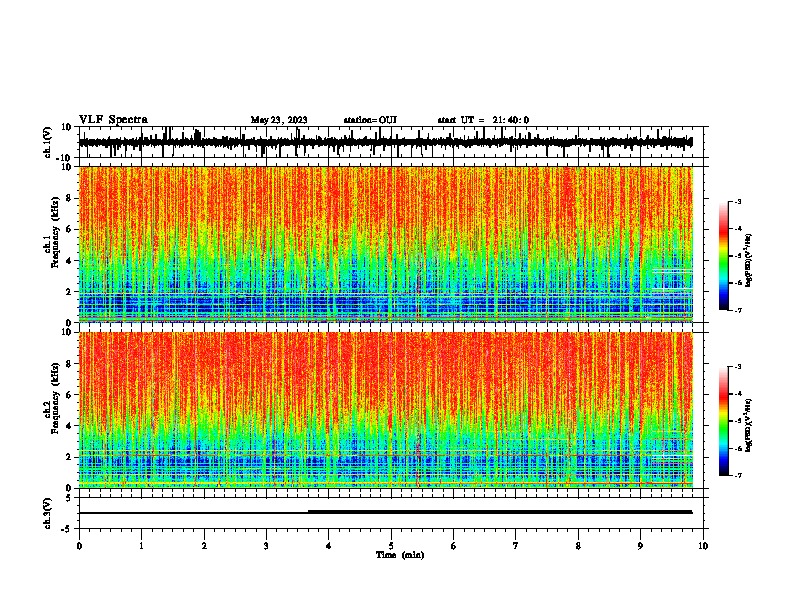Image resolution: width=792 pixels, height=612 pixels.
Task: Click the '8' frequency tick of ch.1 spectrogram
Action: (x=69, y=198)
